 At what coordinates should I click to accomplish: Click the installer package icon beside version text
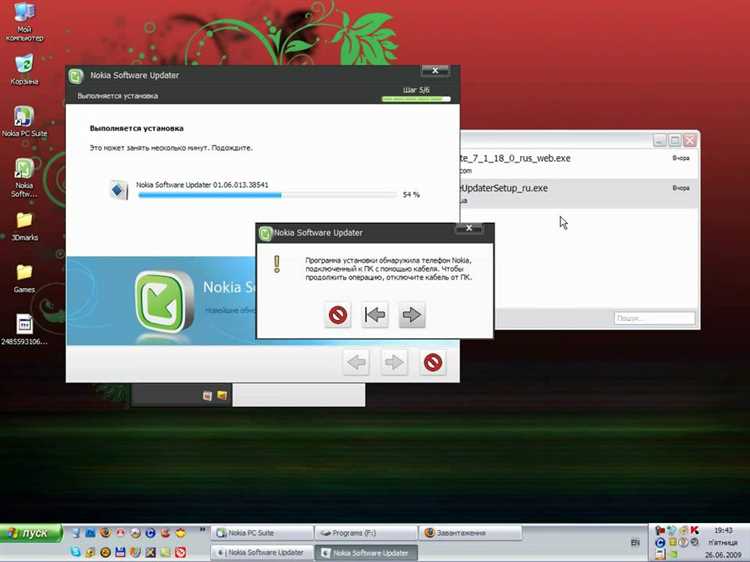(119, 190)
